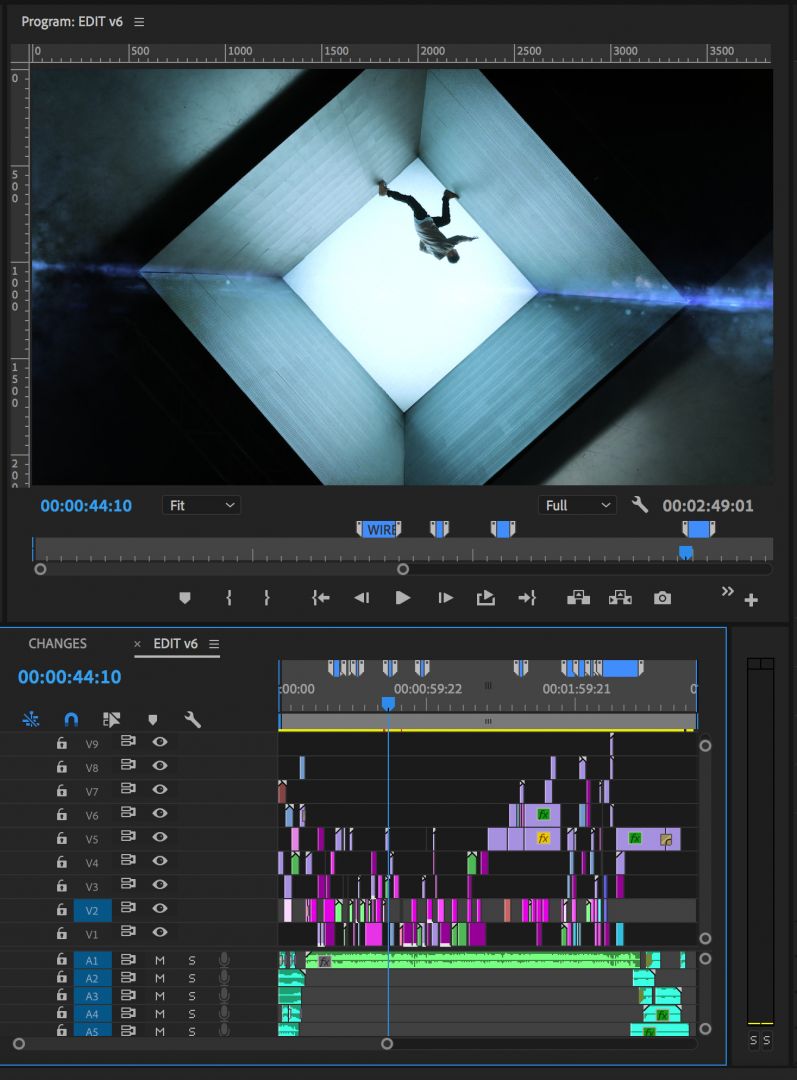Screen dimensions: 797x1080
Task: Switch to the CHANGES sequence tab
Action: pos(57,644)
